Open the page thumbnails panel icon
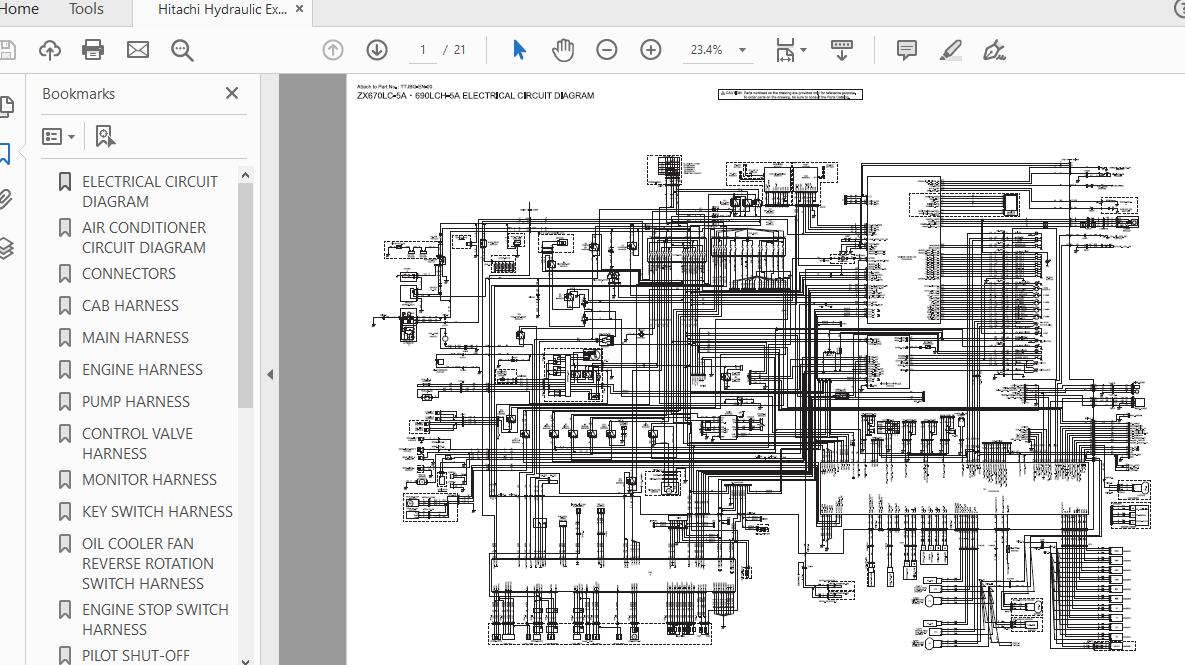This screenshot has width=1185, height=665. coord(8,105)
